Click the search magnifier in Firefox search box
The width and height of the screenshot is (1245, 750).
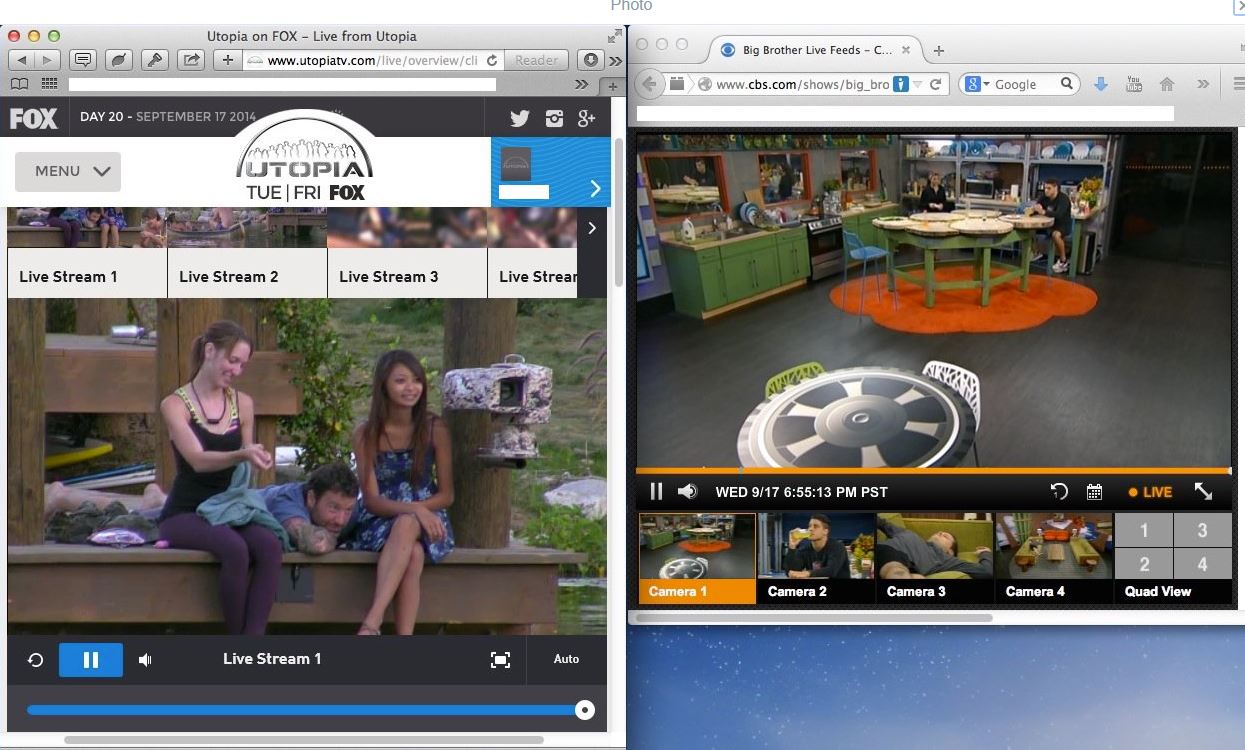(1067, 84)
